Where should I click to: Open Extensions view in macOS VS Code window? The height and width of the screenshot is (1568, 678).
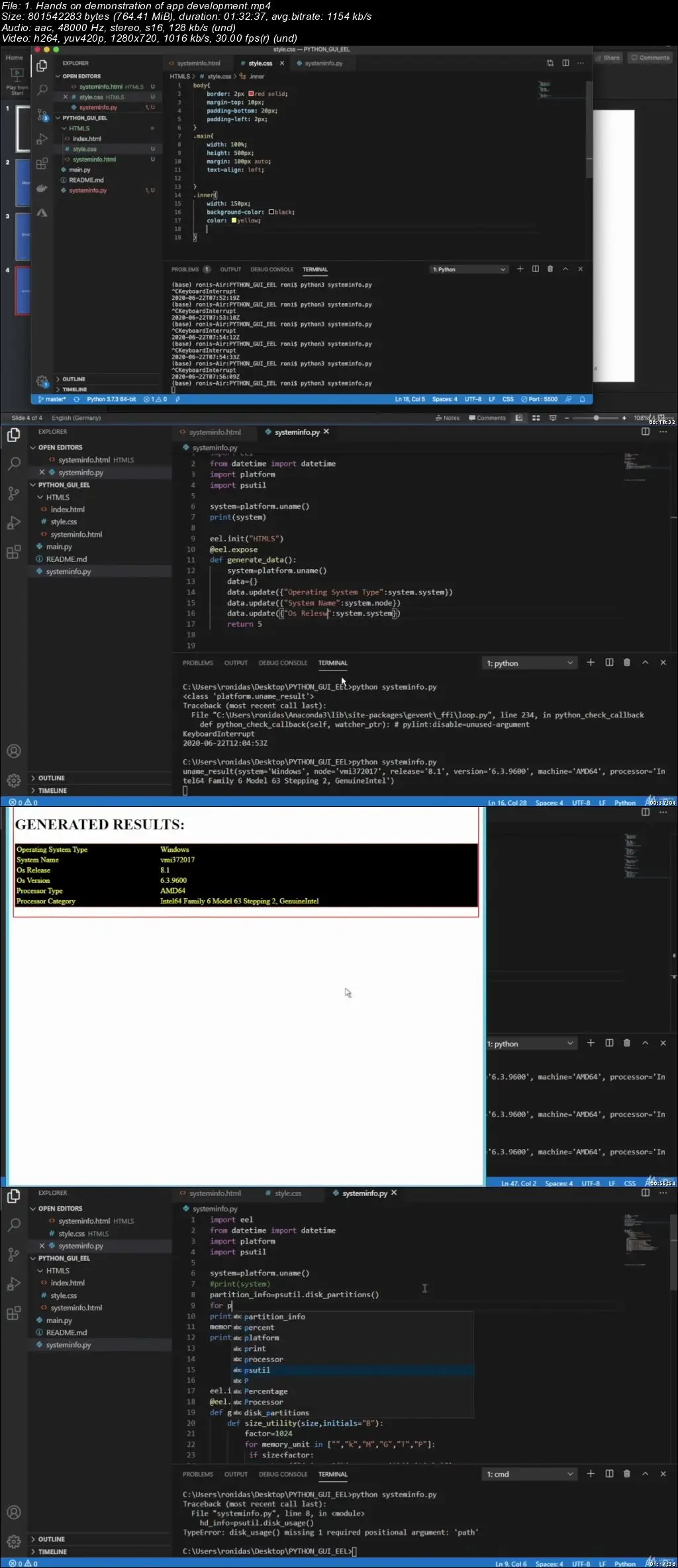click(42, 163)
